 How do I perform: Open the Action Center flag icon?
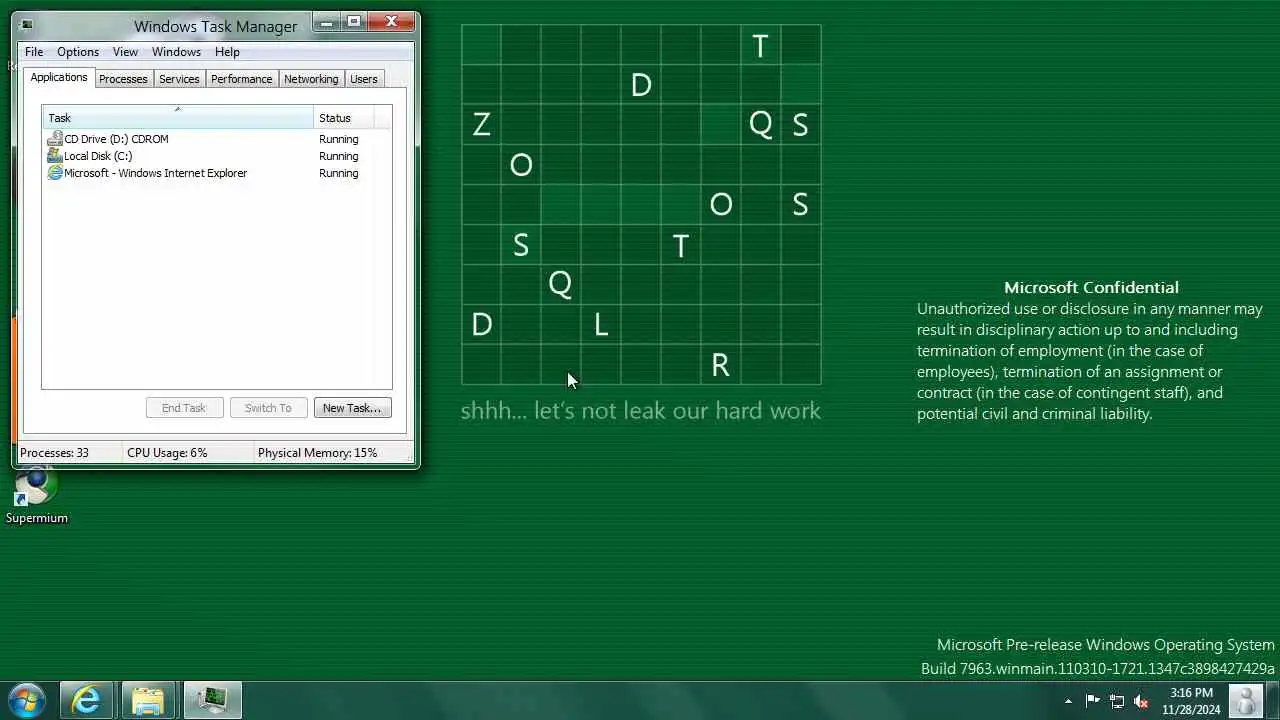click(x=1092, y=701)
